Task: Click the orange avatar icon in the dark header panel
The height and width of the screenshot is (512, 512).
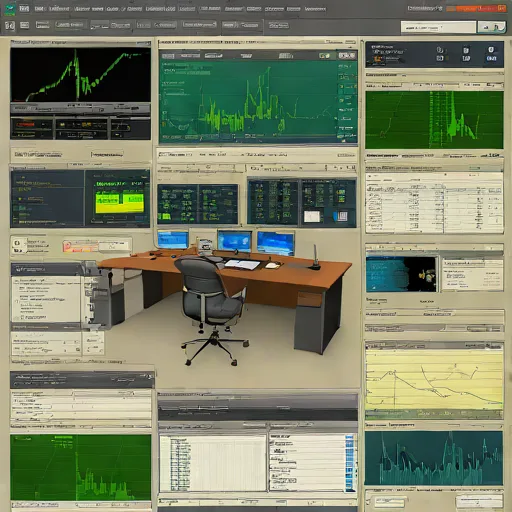Action: point(378,60)
